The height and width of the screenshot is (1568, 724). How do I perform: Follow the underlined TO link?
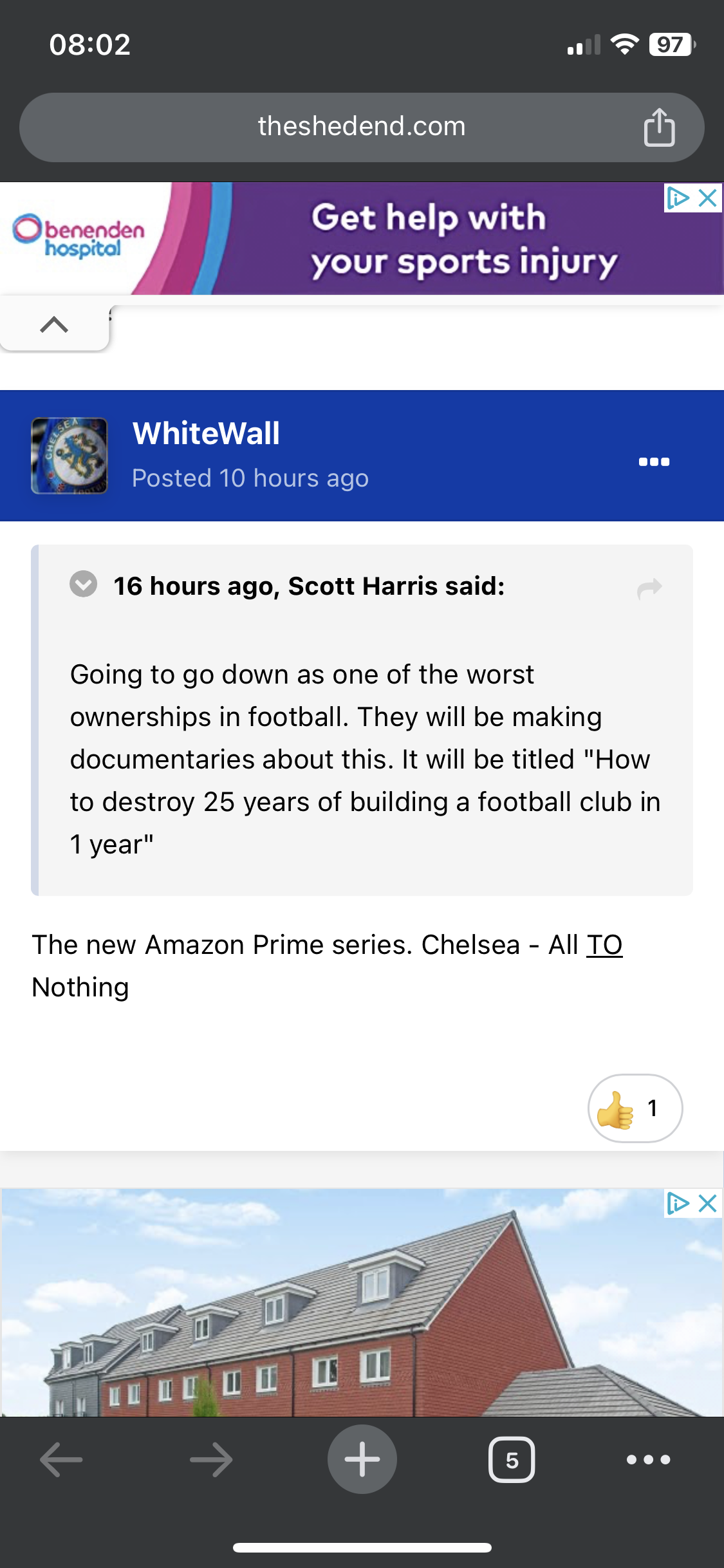(604, 945)
